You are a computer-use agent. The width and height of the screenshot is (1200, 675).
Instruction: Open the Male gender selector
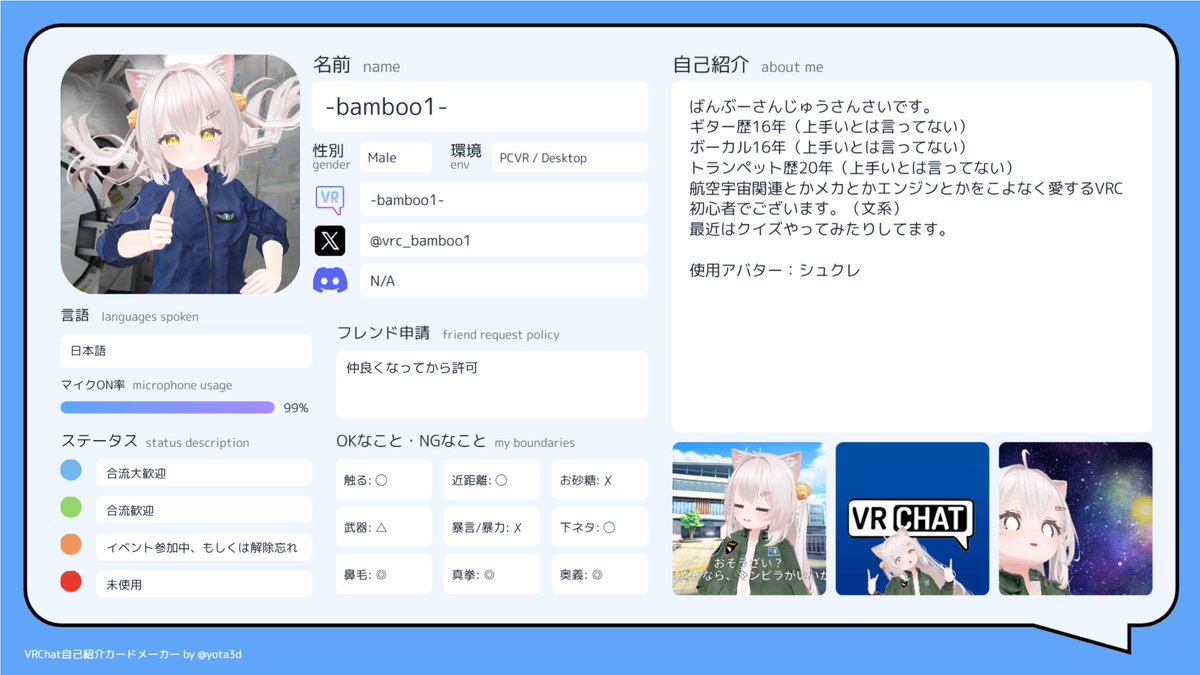point(396,157)
